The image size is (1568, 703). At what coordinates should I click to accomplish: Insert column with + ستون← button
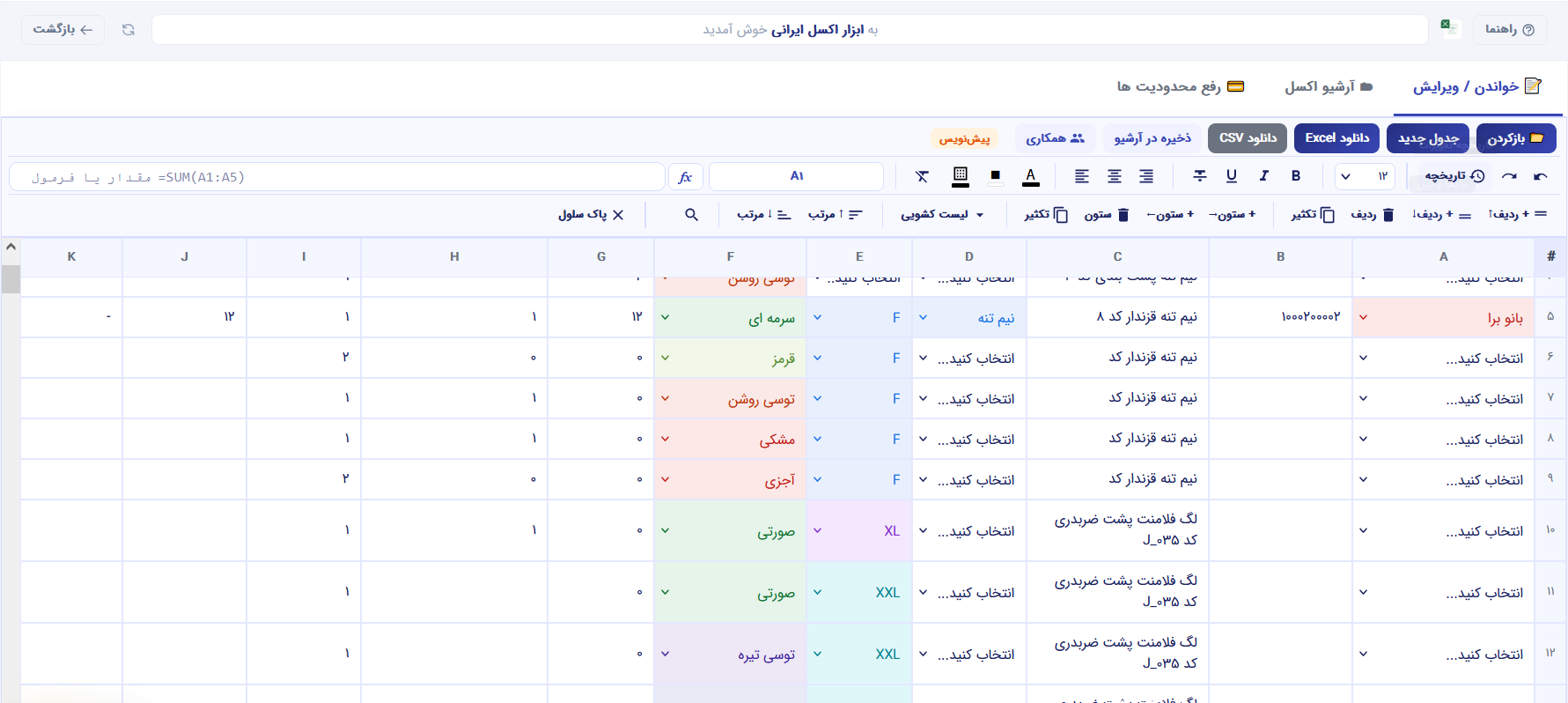[x=1170, y=214]
